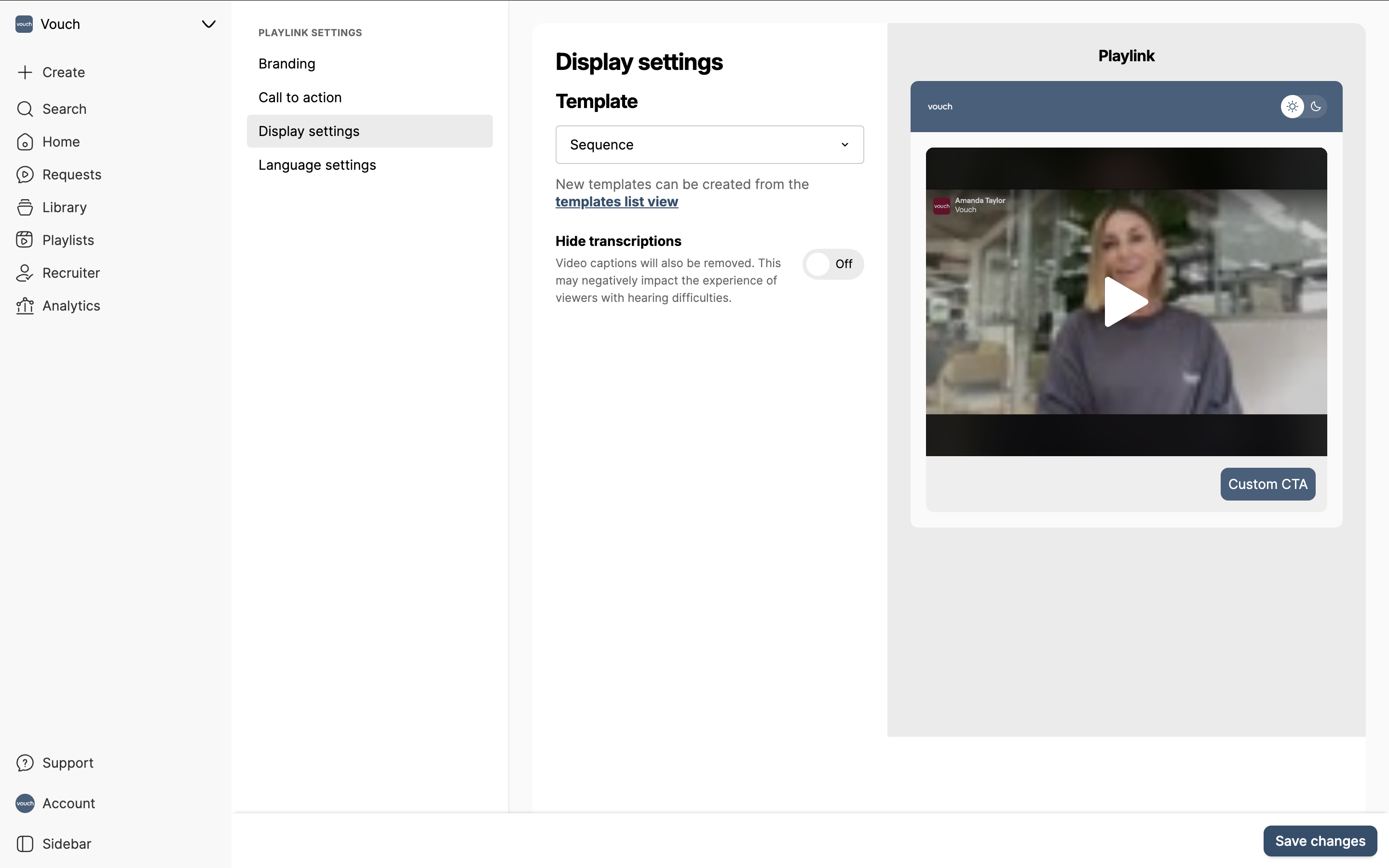Image resolution: width=1389 pixels, height=868 pixels.
Task: Click the Playlists icon
Action: point(25,240)
